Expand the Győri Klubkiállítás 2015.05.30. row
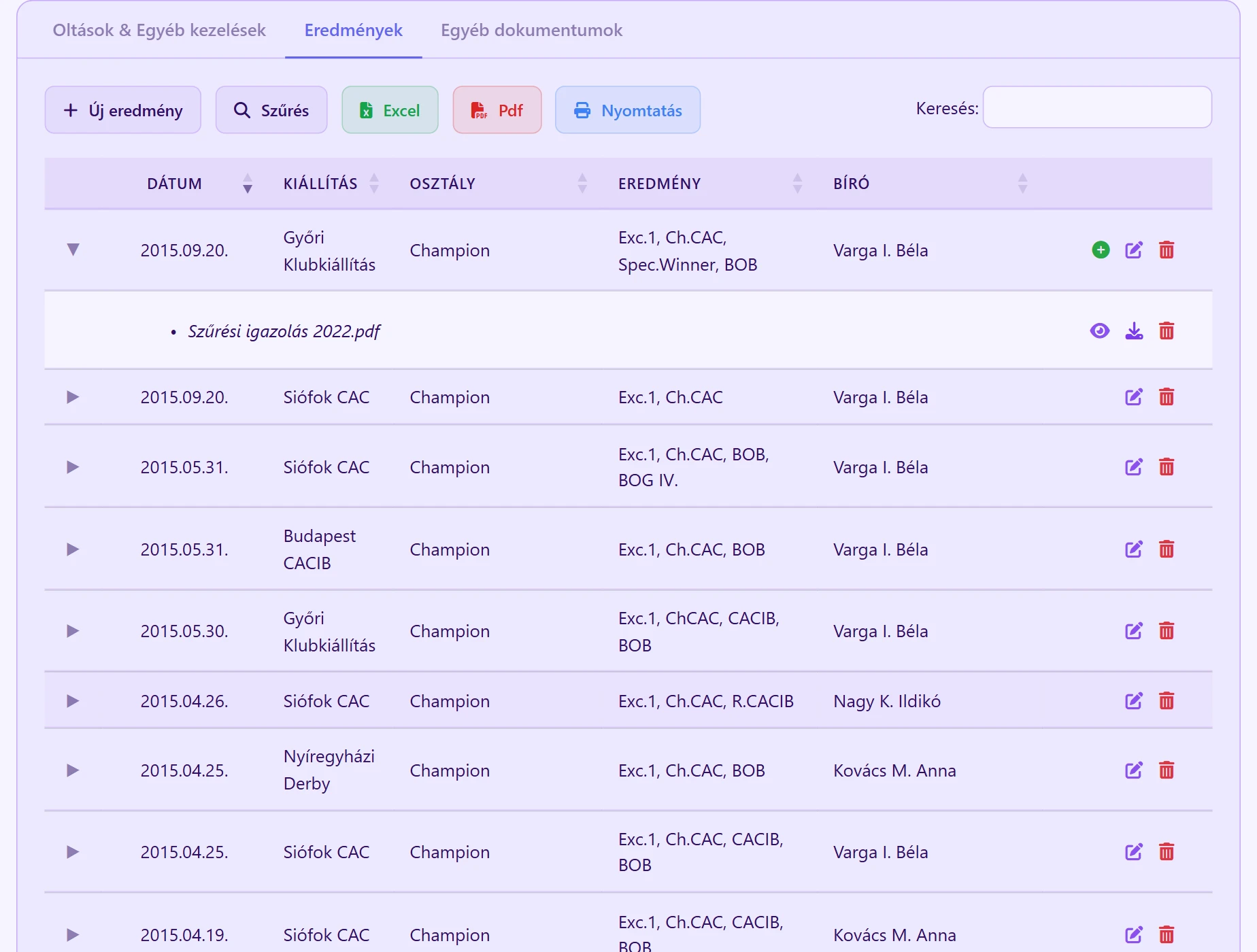The image size is (1257, 952). pos(73,631)
